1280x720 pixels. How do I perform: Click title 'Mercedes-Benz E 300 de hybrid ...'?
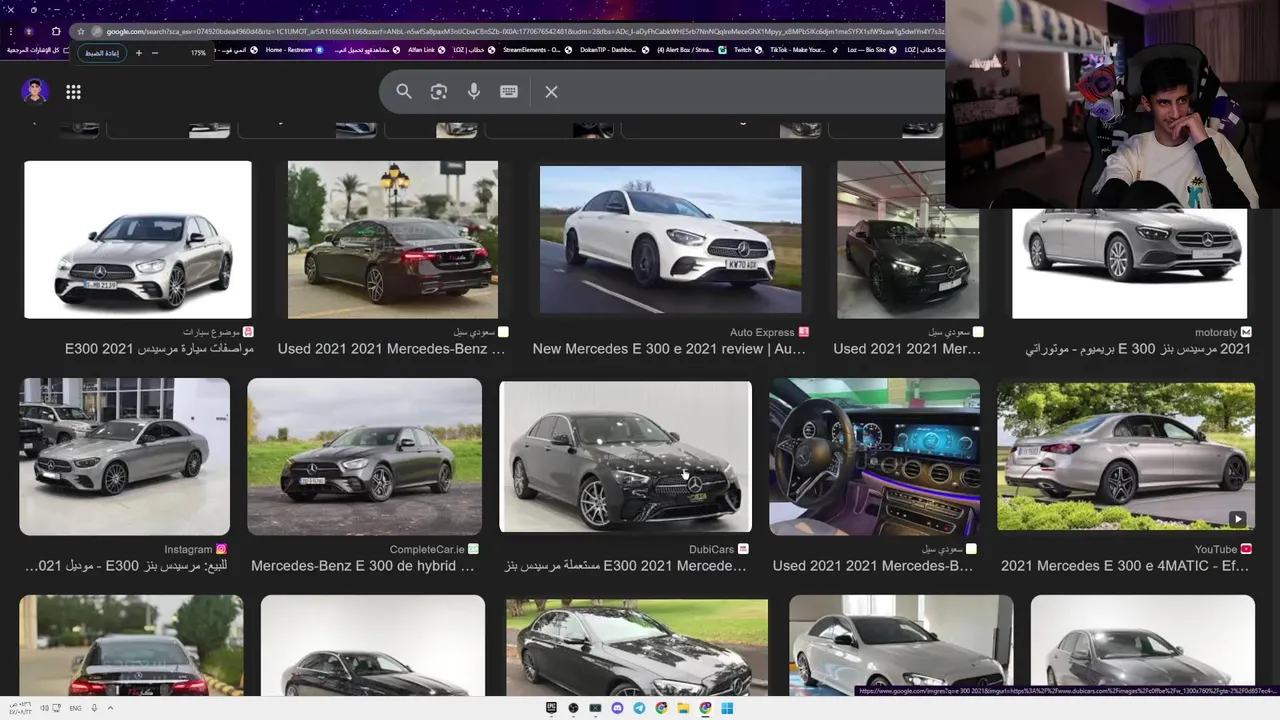tap(363, 566)
